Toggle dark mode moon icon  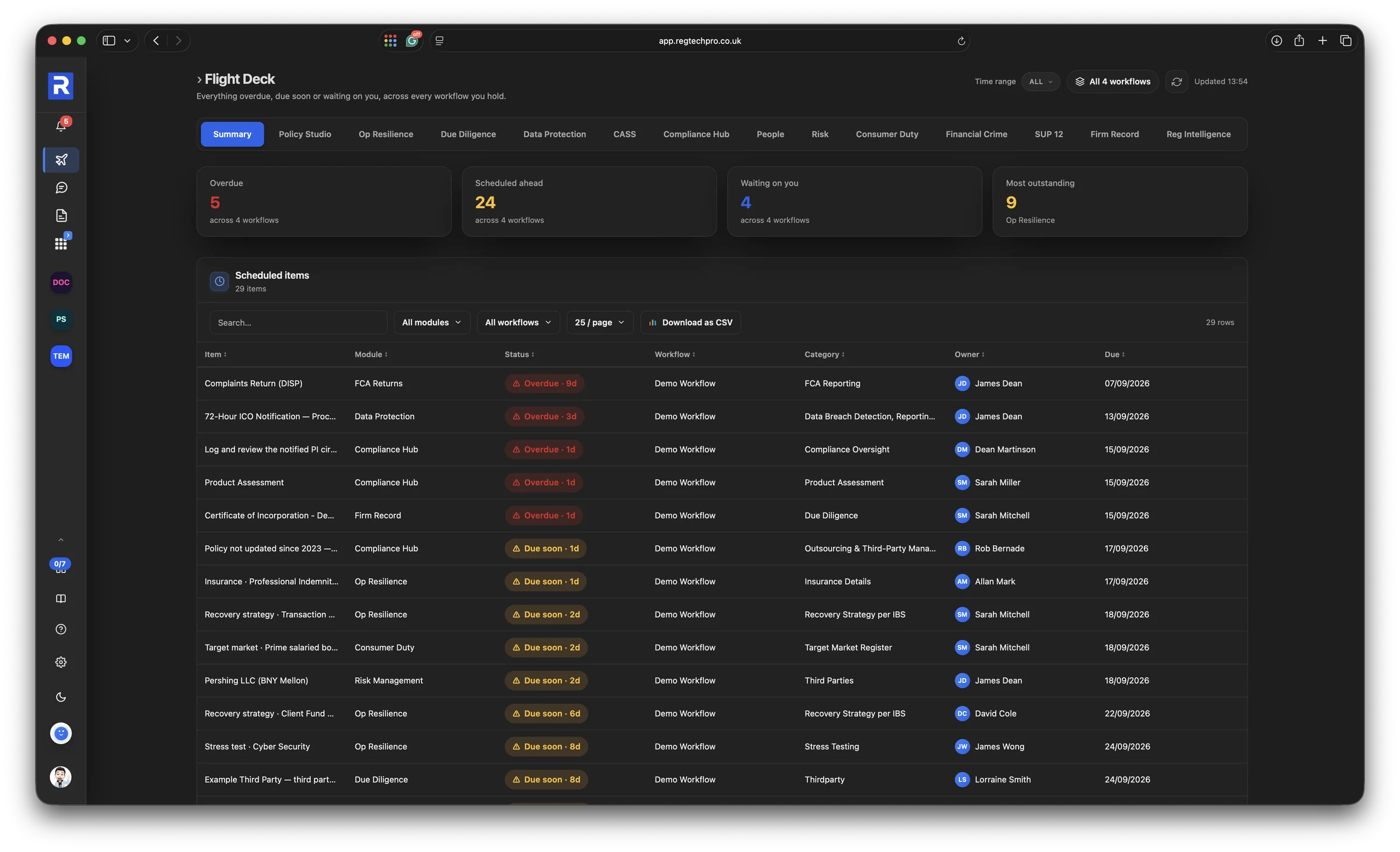61,697
